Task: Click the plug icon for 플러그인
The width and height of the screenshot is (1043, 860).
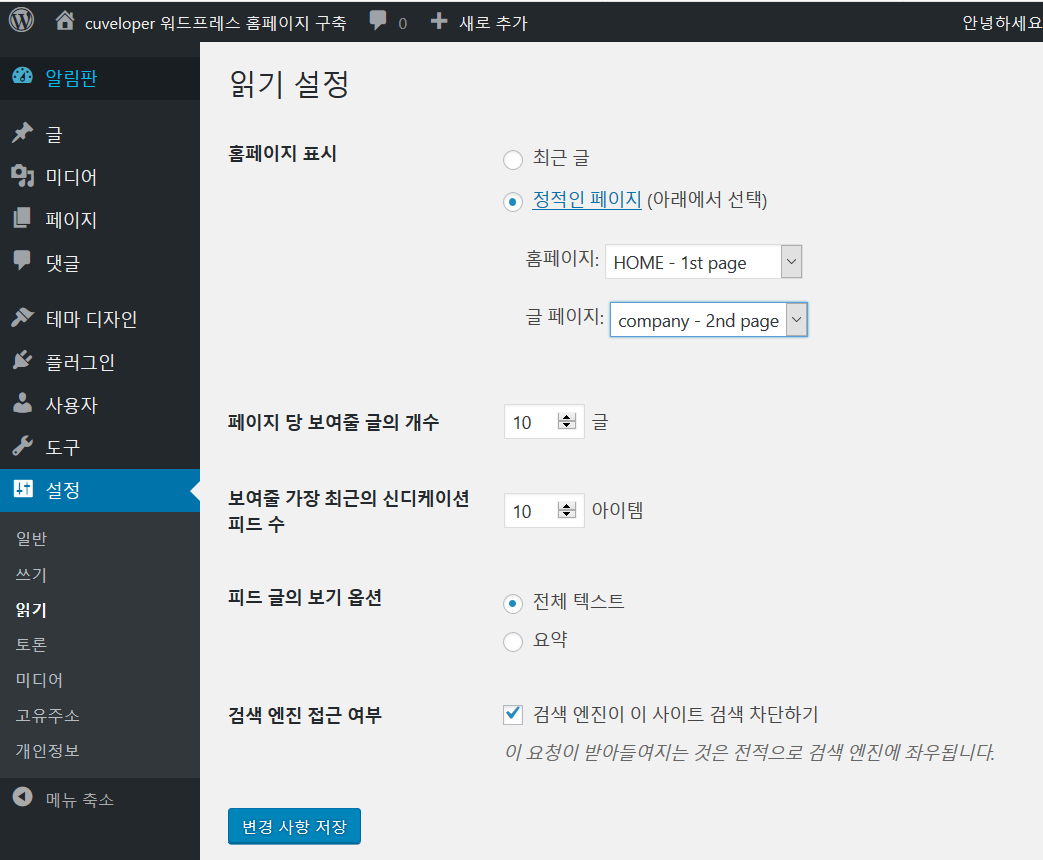Action: pyautogui.click(x=23, y=360)
